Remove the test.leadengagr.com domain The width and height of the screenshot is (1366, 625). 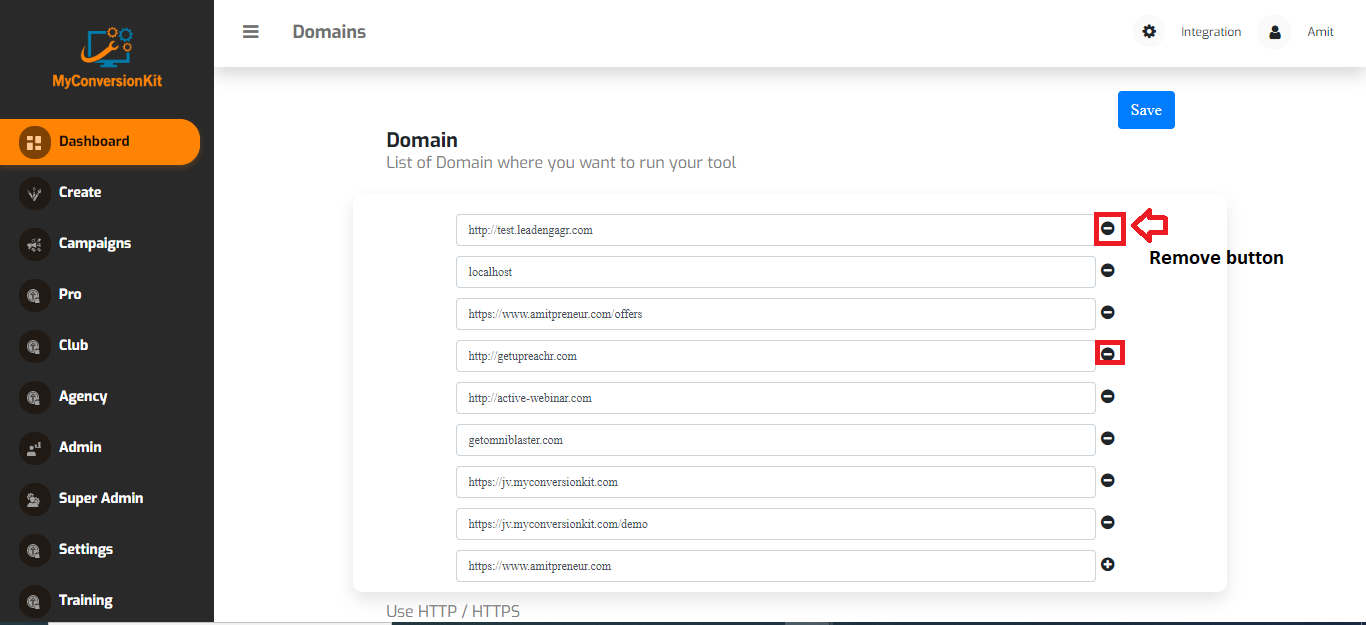(x=1108, y=229)
